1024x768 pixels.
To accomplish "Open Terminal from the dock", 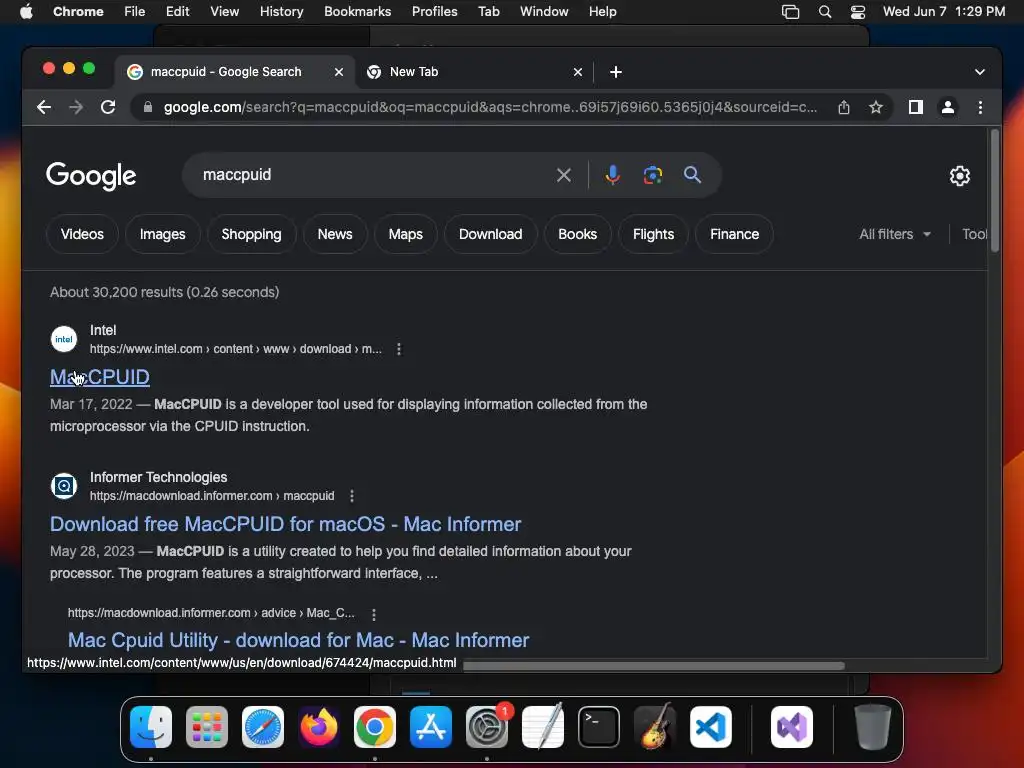I will point(599,727).
